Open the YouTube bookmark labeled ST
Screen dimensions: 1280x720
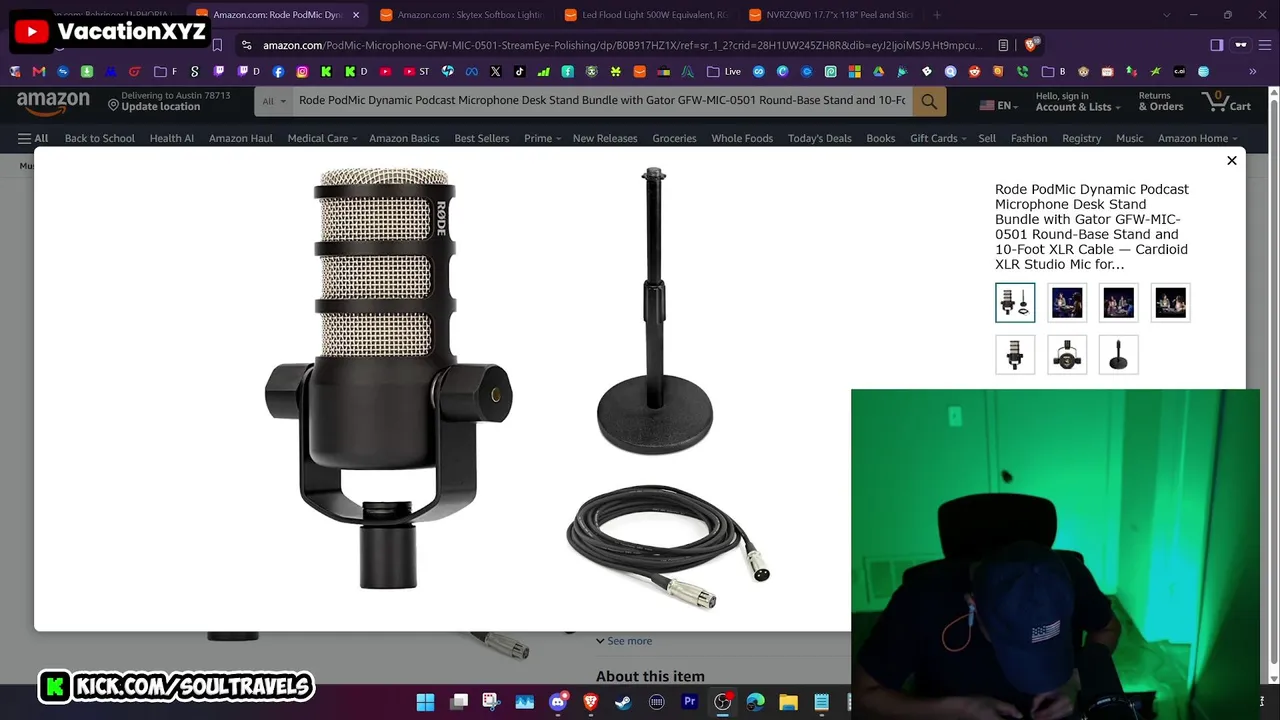pos(416,72)
